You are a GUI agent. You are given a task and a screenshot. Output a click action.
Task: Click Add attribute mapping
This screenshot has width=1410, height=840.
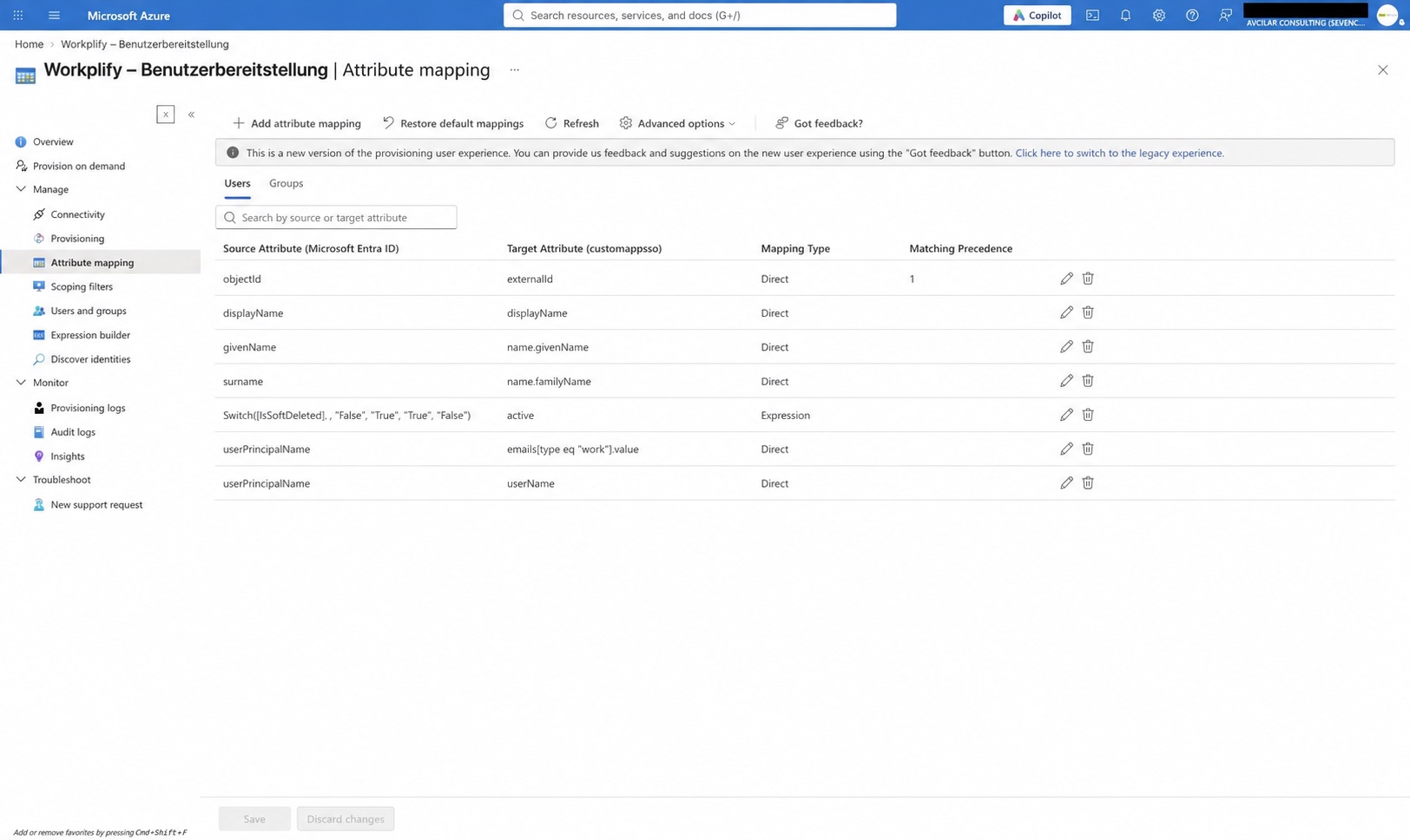(297, 123)
